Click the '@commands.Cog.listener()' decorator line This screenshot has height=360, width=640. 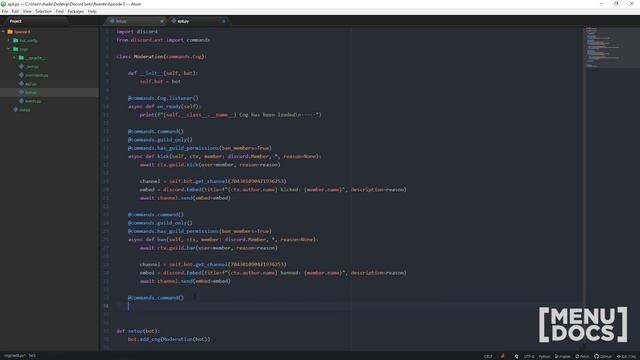(163, 98)
